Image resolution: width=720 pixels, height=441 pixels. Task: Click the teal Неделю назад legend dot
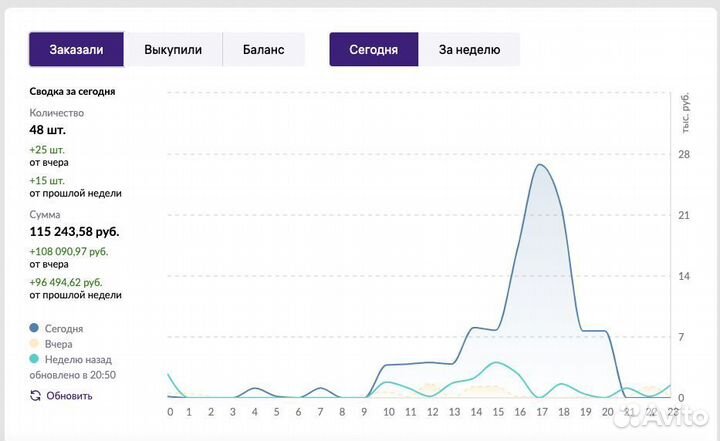click(35, 359)
